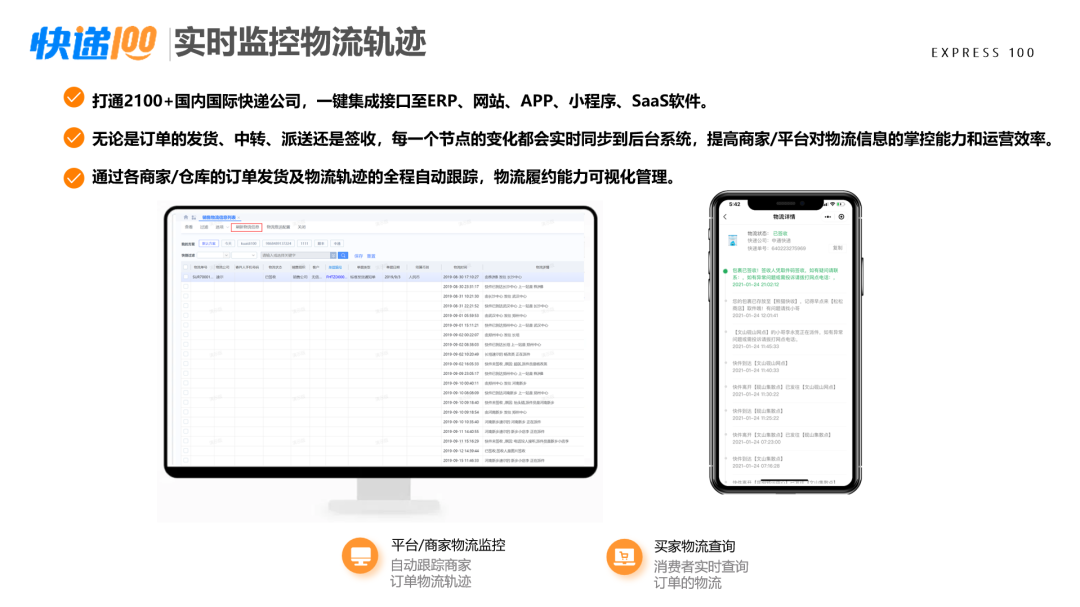Open the first quick-filter dropdown
The width and height of the screenshot is (1080, 607).
tap(214, 256)
